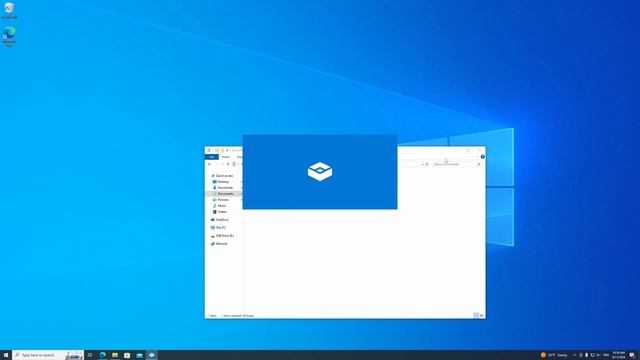Viewport: 640px width, 360px height.
Task: Select Videos in the File Explorer sidebar
Action: pyautogui.click(x=220, y=212)
